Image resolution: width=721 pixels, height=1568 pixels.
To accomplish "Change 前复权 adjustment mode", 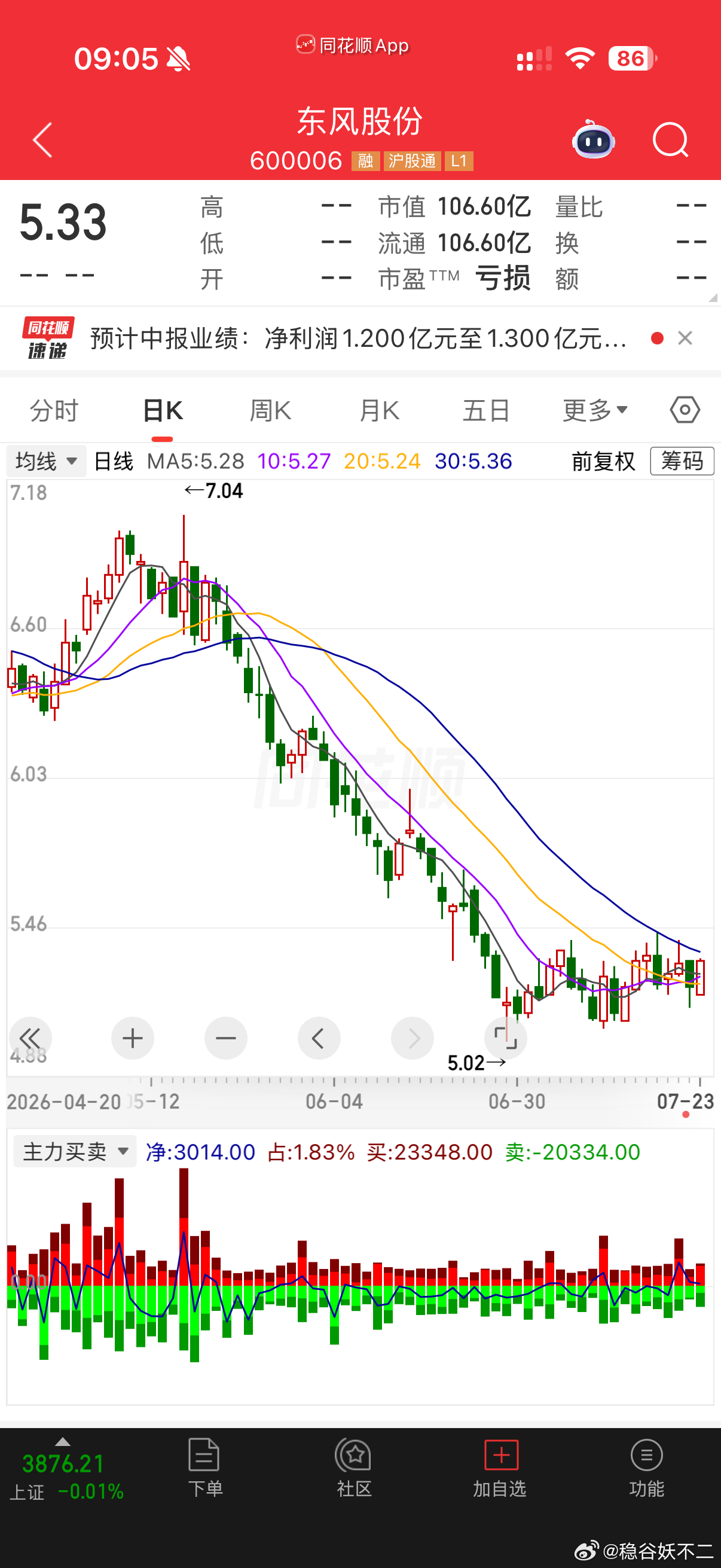I will pyautogui.click(x=603, y=461).
